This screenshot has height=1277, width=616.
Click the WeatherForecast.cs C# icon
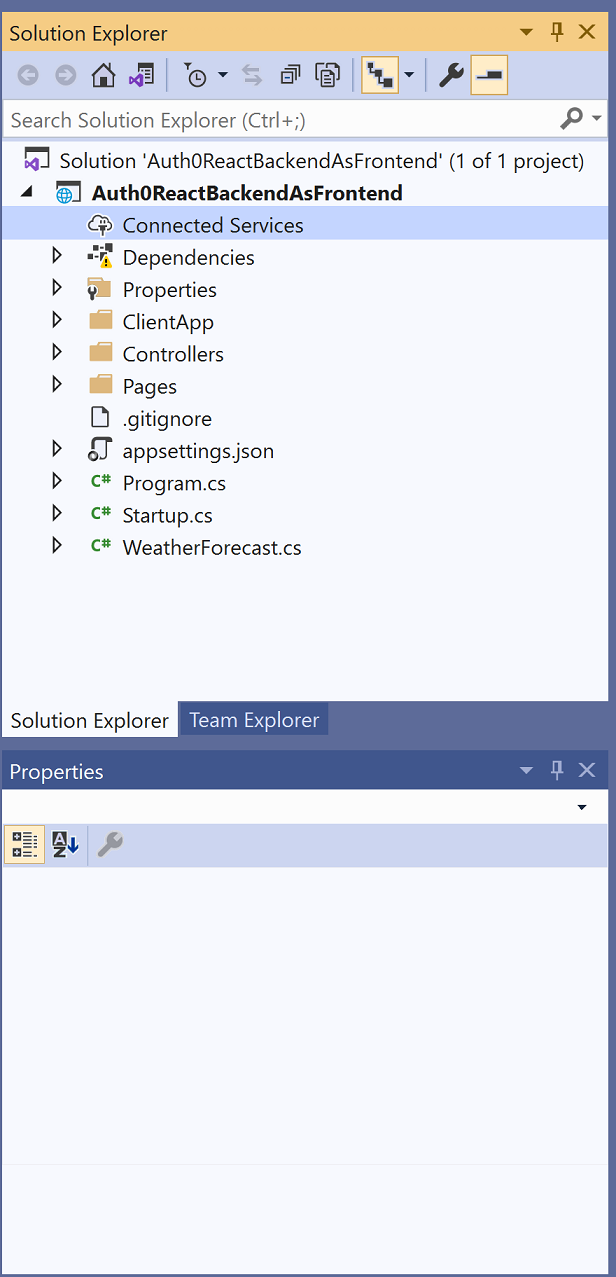100,545
